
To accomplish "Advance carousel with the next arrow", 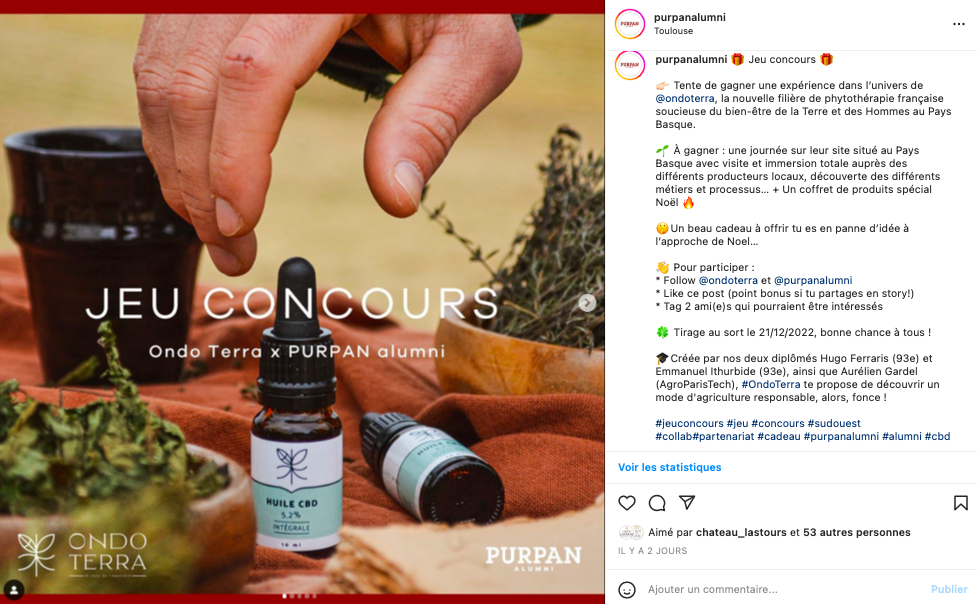I will click(586, 303).
